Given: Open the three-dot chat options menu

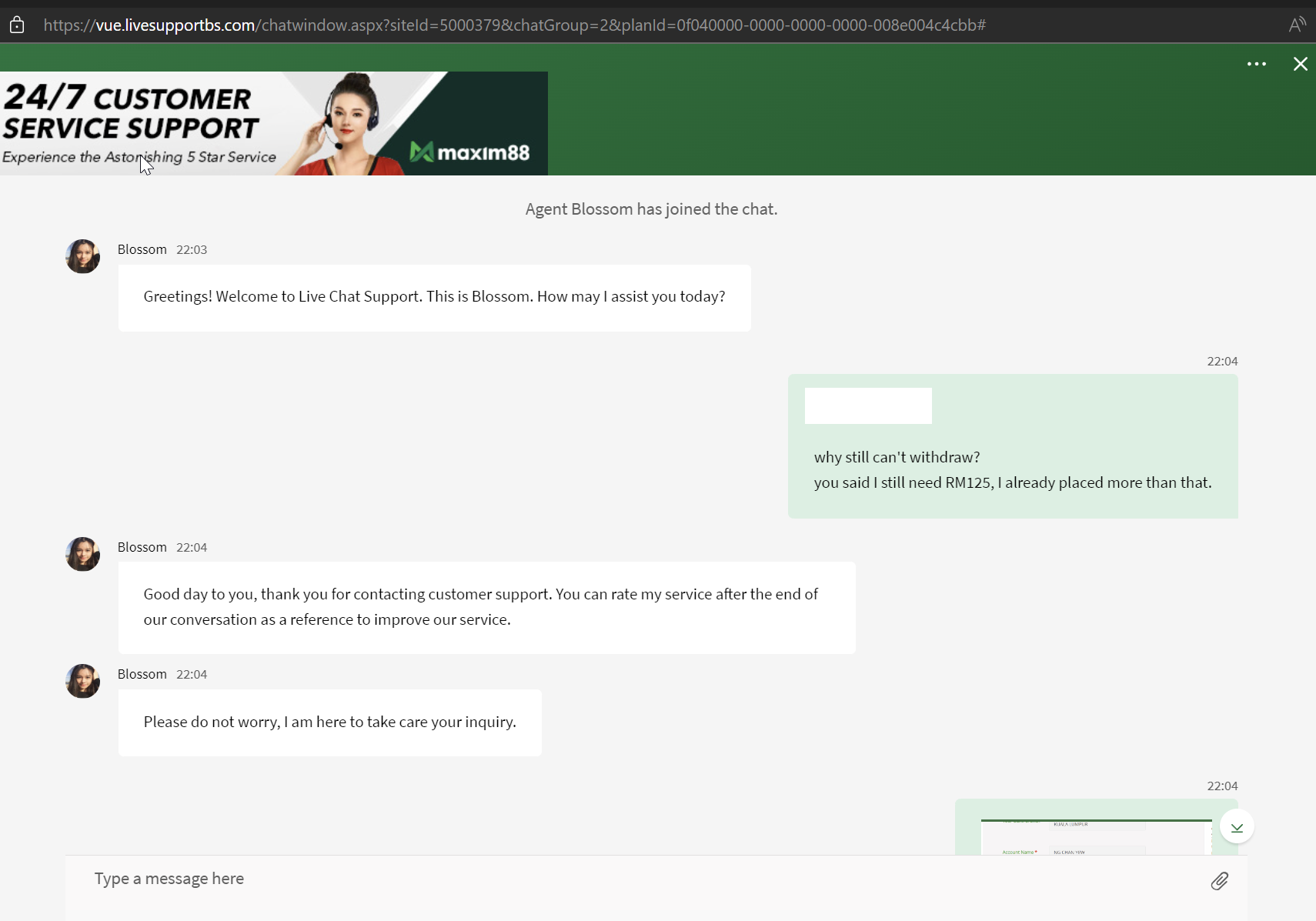Looking at the screenshot, I should 1256,65.
